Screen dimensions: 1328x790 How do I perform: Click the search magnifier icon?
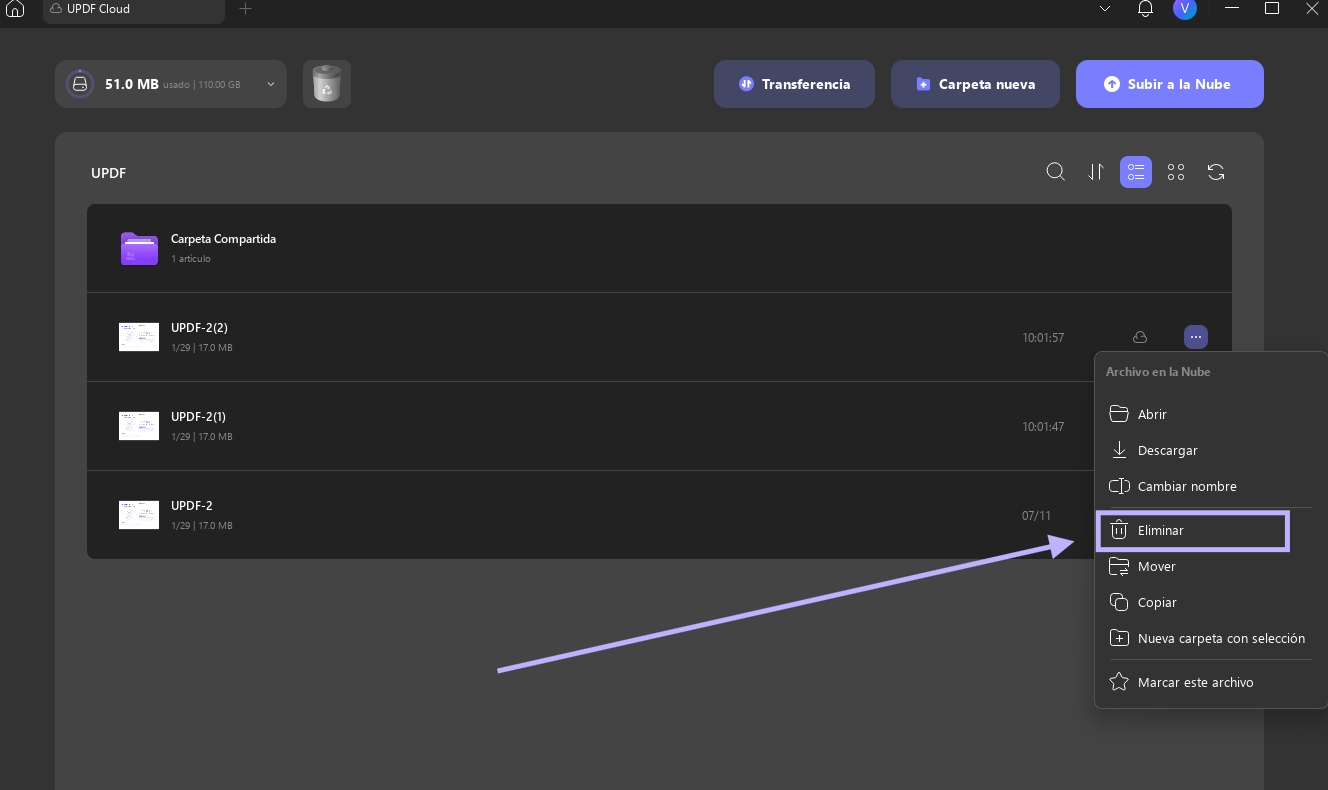[1055, 172]
